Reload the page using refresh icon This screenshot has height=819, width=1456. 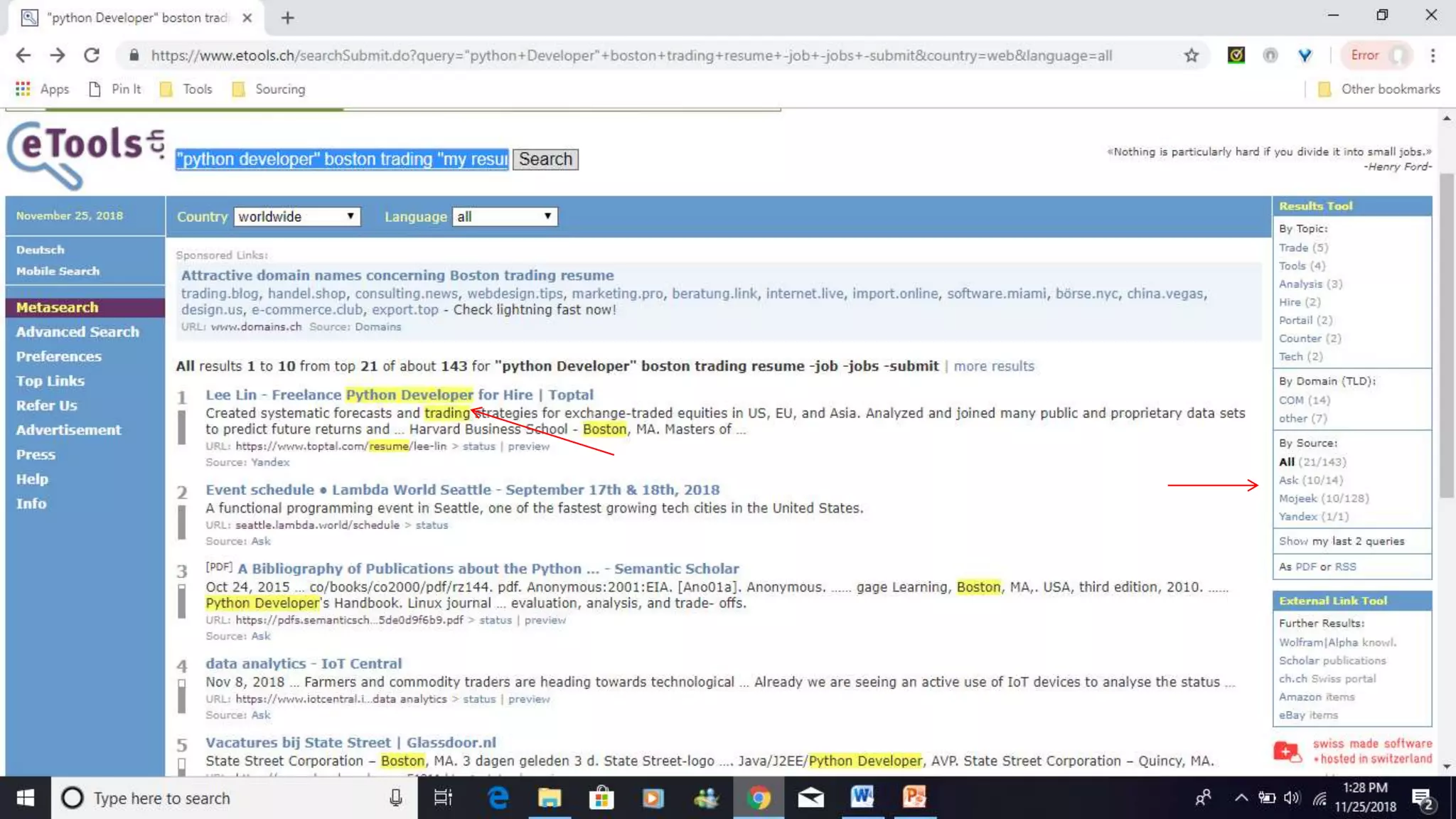coord(92,55)
